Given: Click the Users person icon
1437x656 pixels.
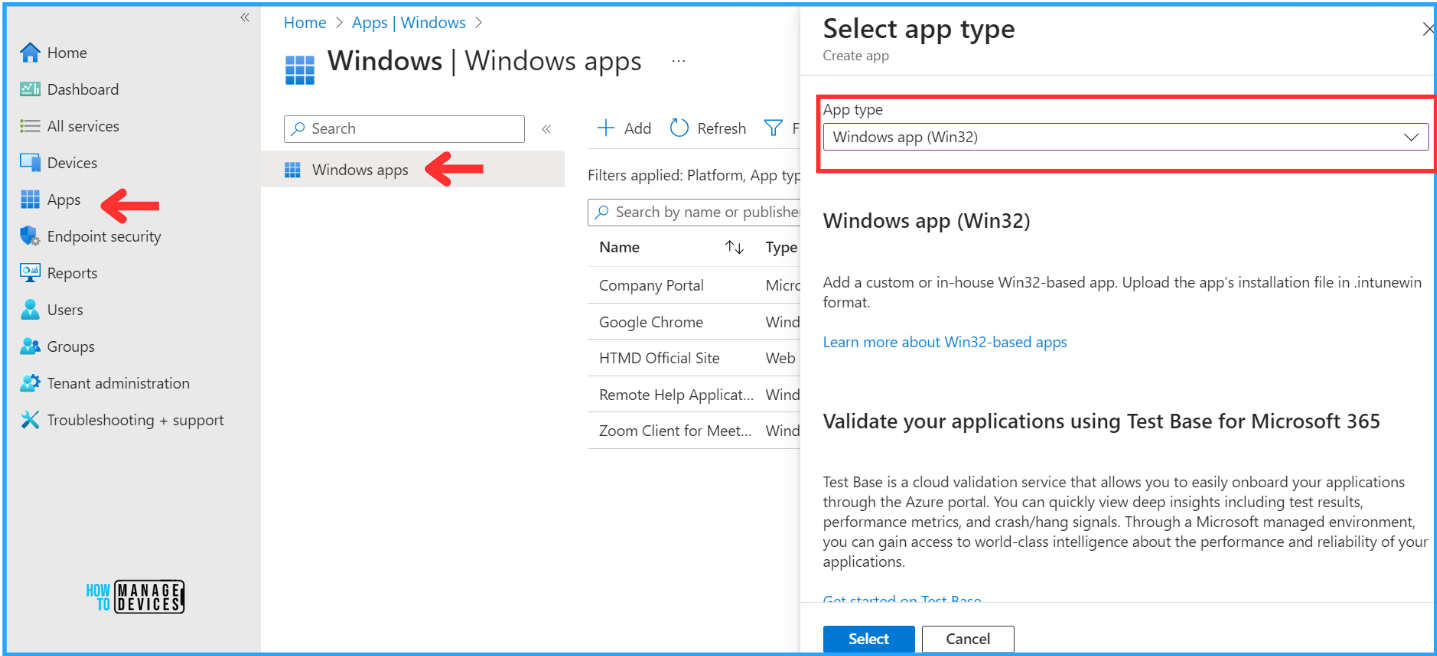Looking at the screenshot, I should pyautogui.click(x=30, y=310).
